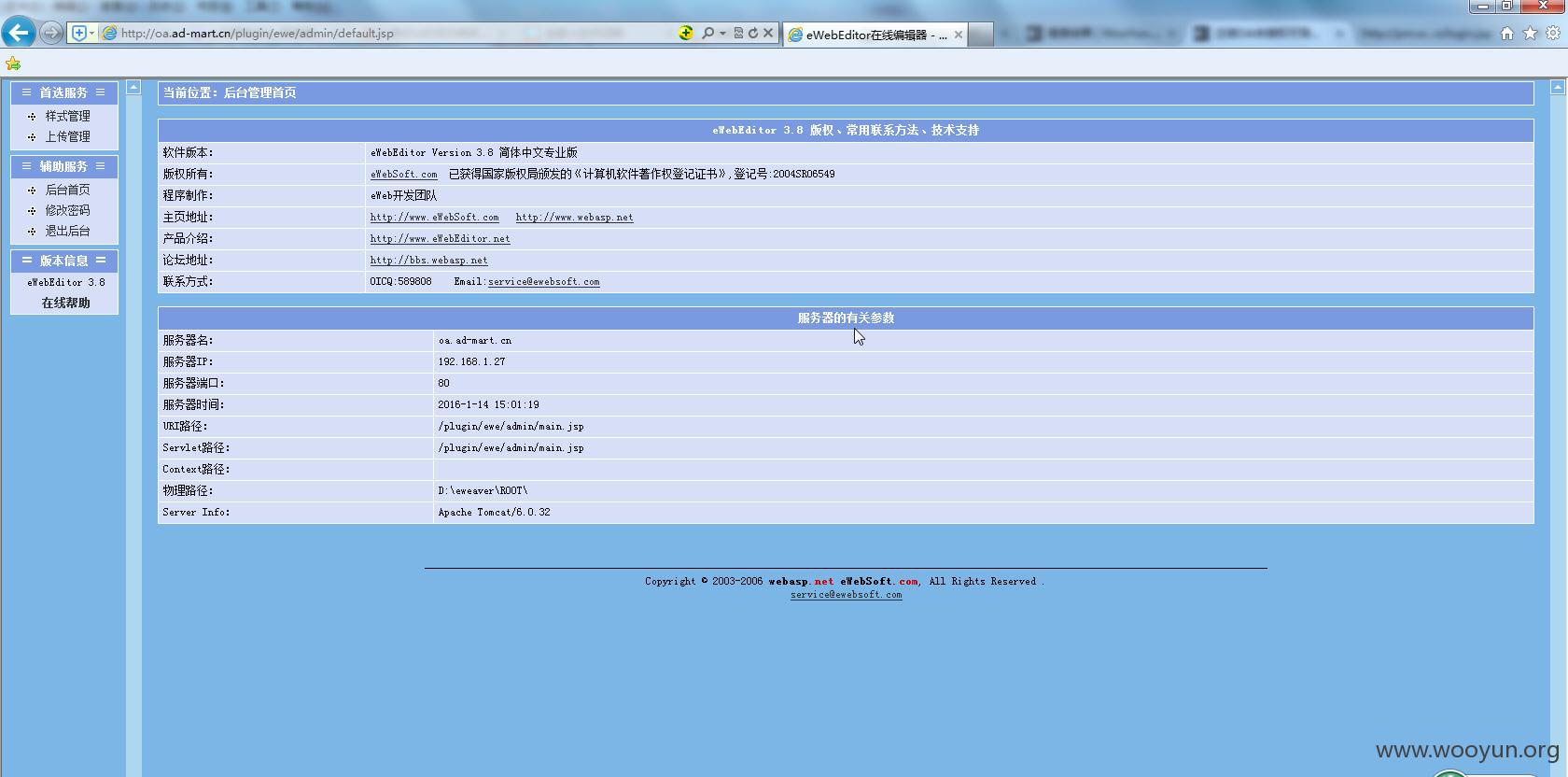Click the IE page icon in address bar
Image resolution: width=1568 pixels, height=777 pixels.
(x=109, y=33)
